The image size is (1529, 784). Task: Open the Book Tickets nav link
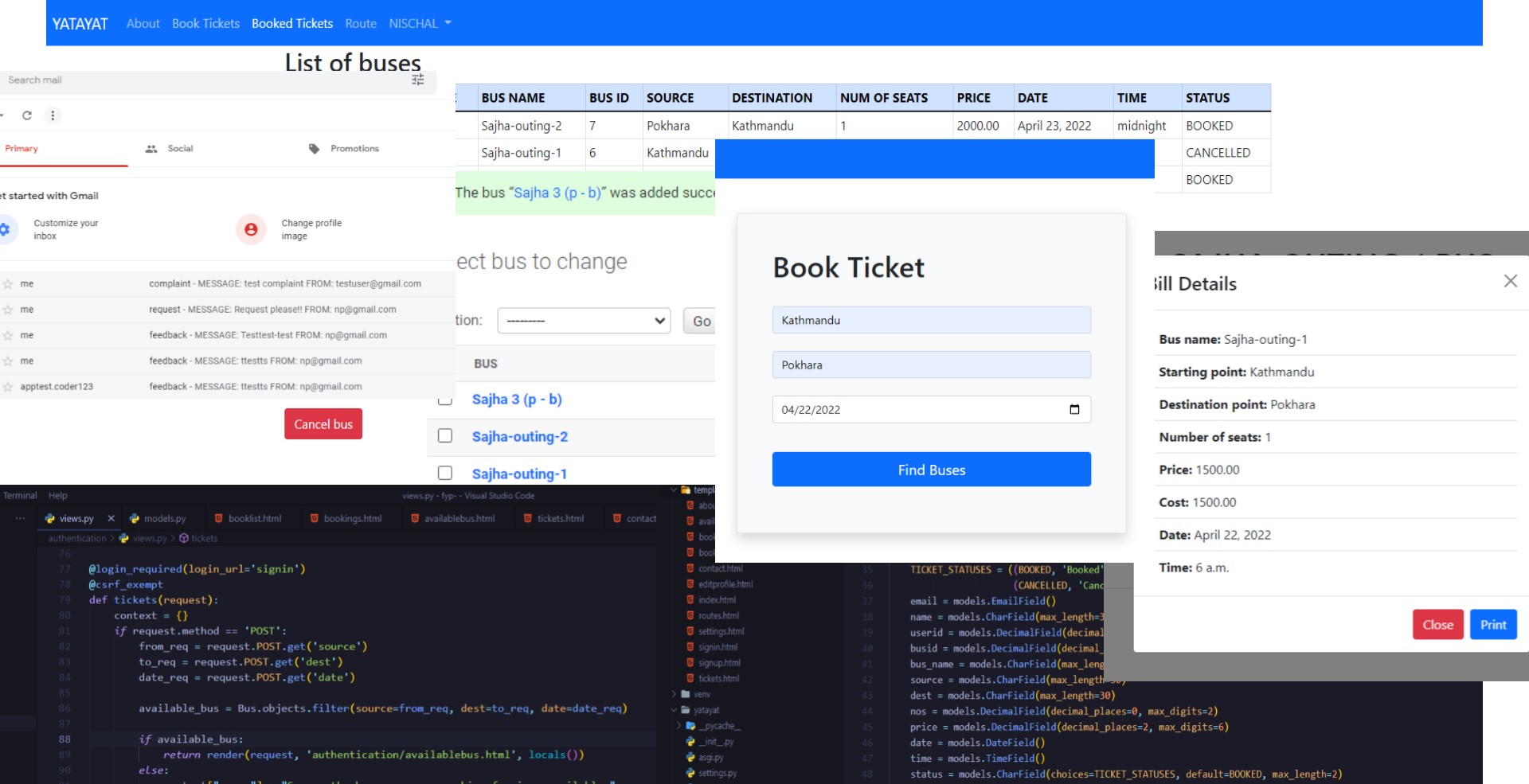click(205, 23)
